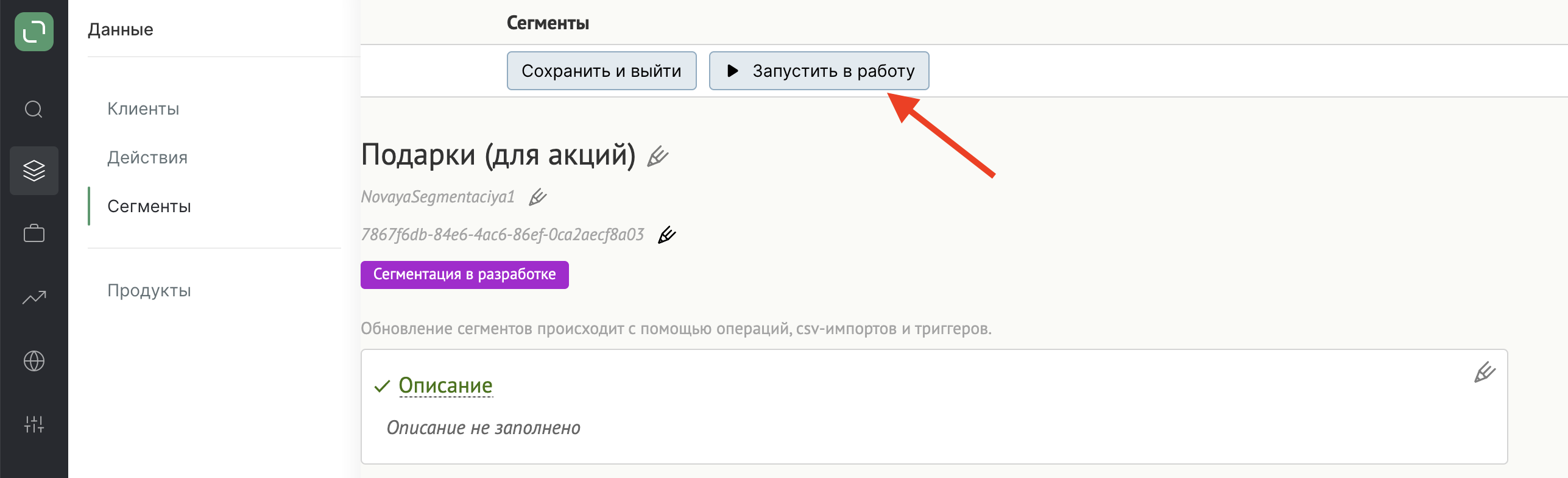Open settings sliders icon in sidebar
This screenshot has height=478, width=1568.
pos(34,424)
